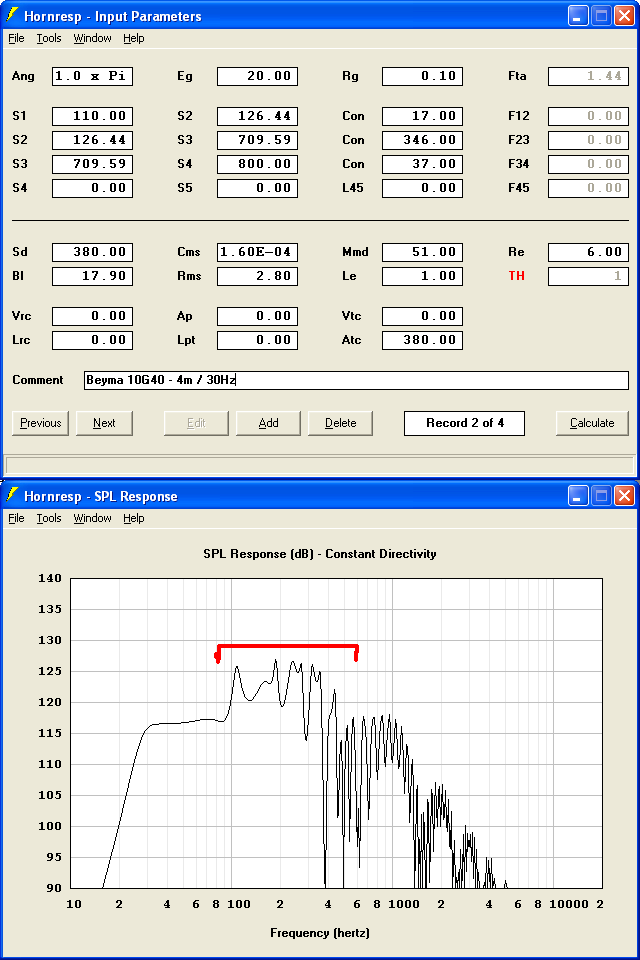The image size is (640, 960).
Task: Select the Re field with 6.00
Action: click(x=589, y=252)
